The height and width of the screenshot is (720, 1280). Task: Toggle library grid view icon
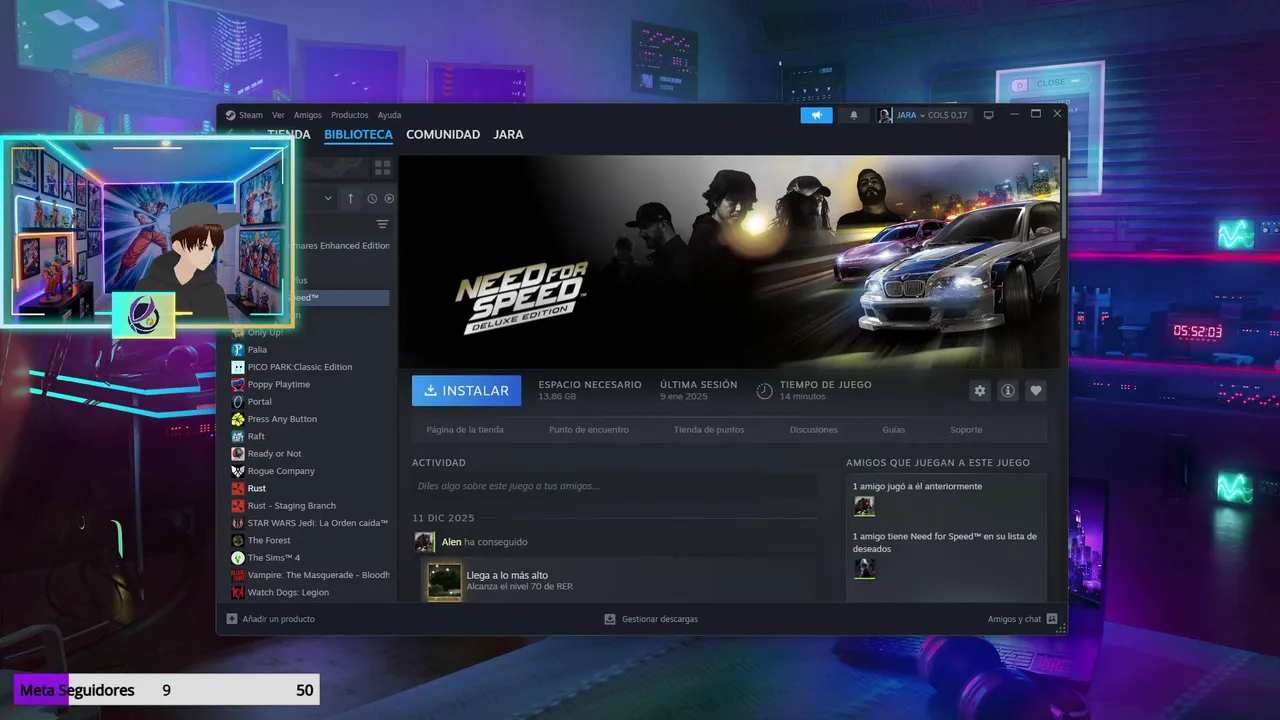click(382, 167)
